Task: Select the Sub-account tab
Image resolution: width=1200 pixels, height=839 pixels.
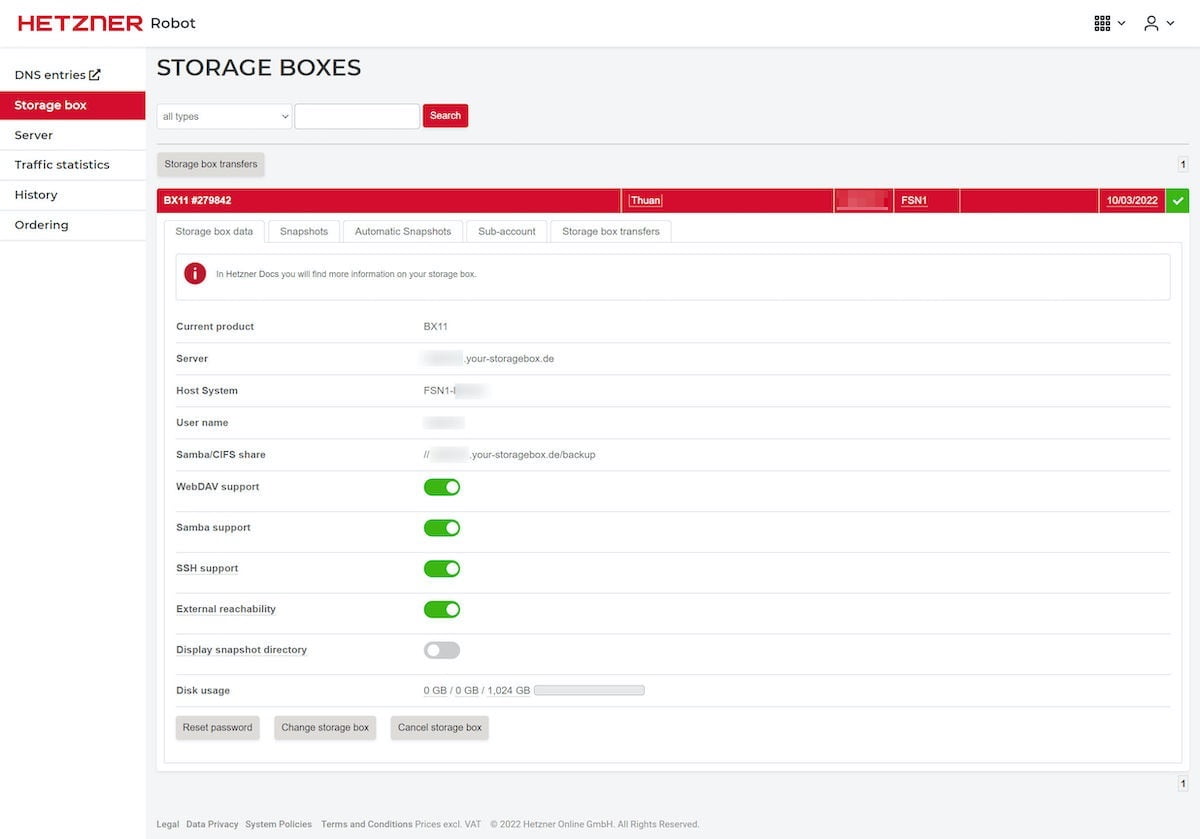Action: 506,232
